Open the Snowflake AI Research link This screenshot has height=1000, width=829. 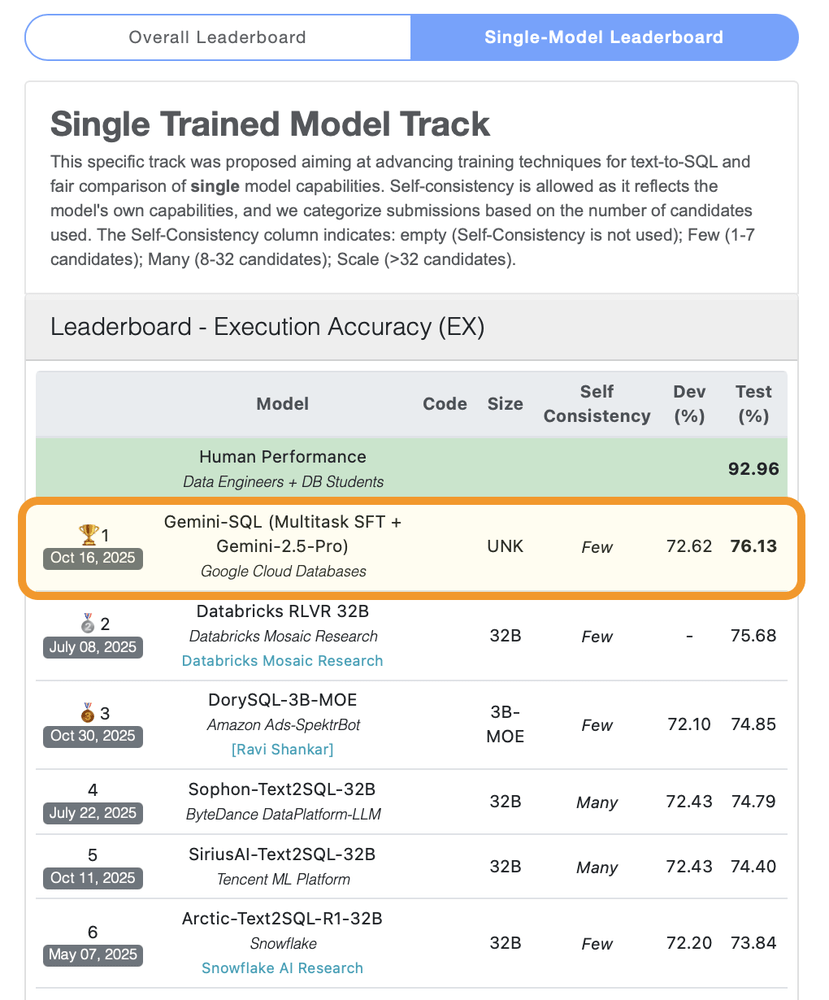tap(282, 968)
